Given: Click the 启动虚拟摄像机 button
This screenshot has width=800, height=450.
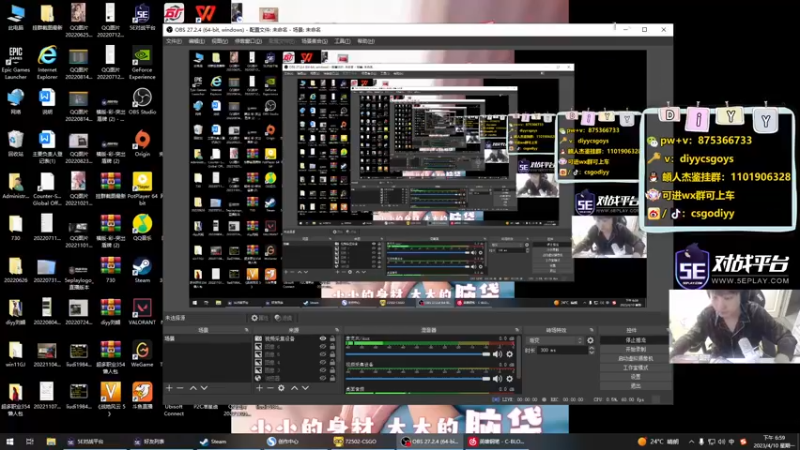Looking at the screenshot, I should (635, 359).
